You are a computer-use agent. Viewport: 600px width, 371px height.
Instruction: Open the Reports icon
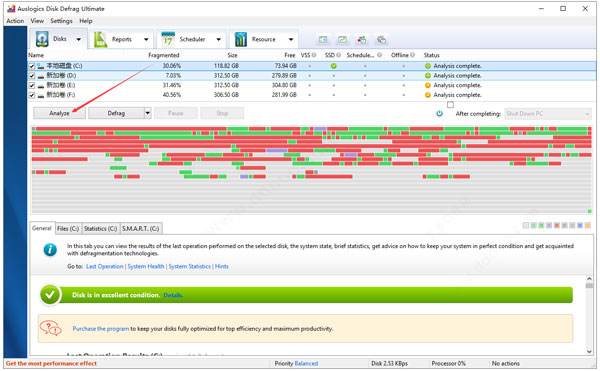pos(101,39)
